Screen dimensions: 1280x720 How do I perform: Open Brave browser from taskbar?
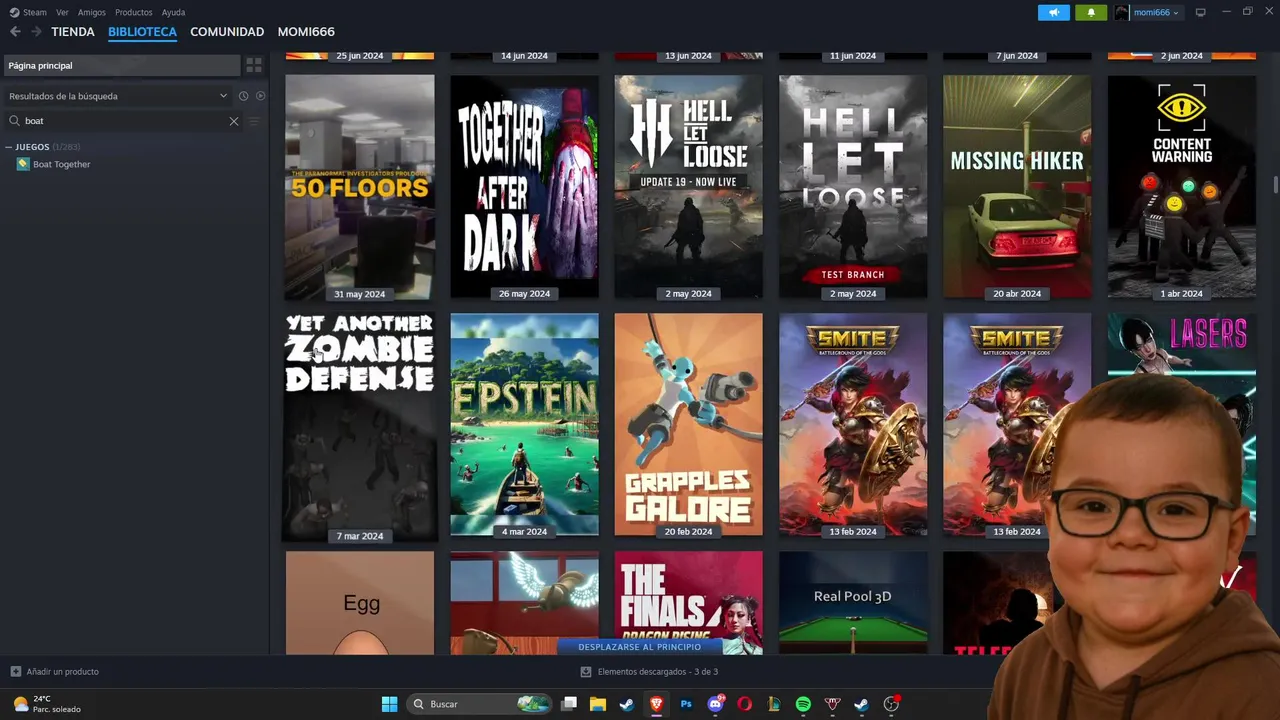coord(657,704)
